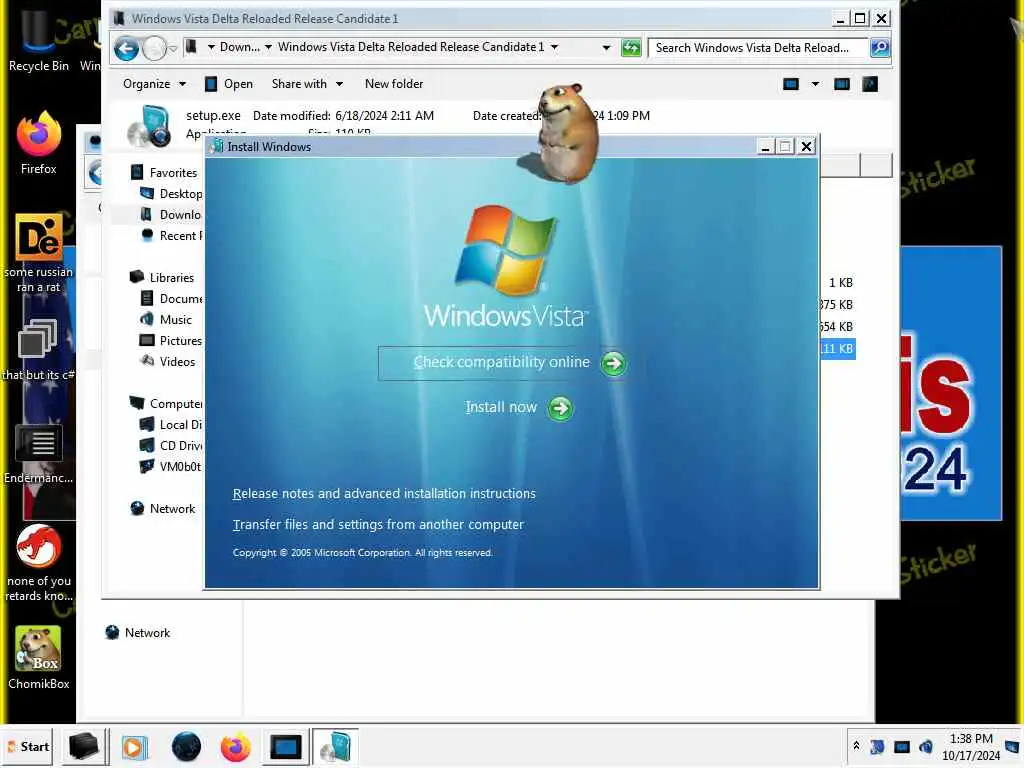Select Network in the front Explorer window
This screenshot has width=1024, height=768.
(x=163, y=509)
